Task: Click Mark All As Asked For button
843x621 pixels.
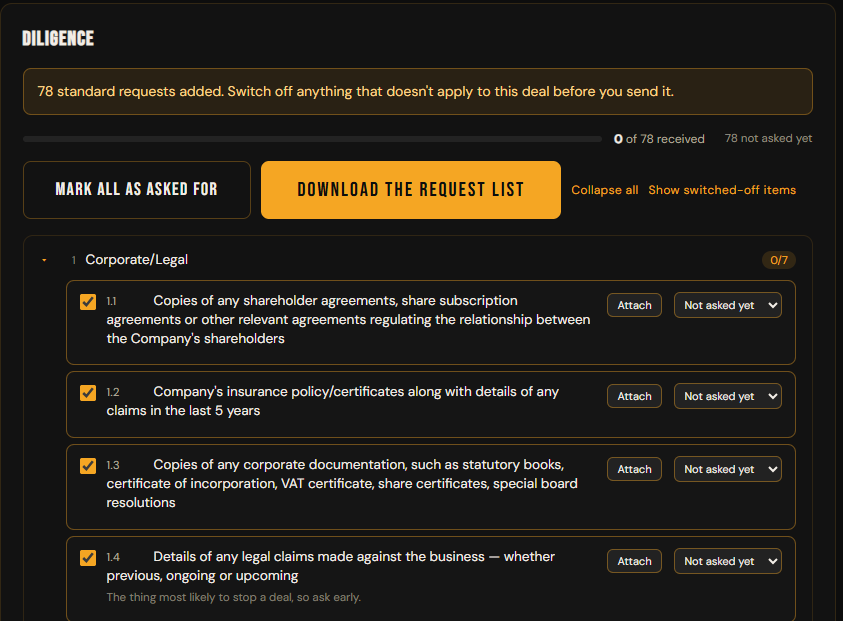Action: click(x=137, y=190)
